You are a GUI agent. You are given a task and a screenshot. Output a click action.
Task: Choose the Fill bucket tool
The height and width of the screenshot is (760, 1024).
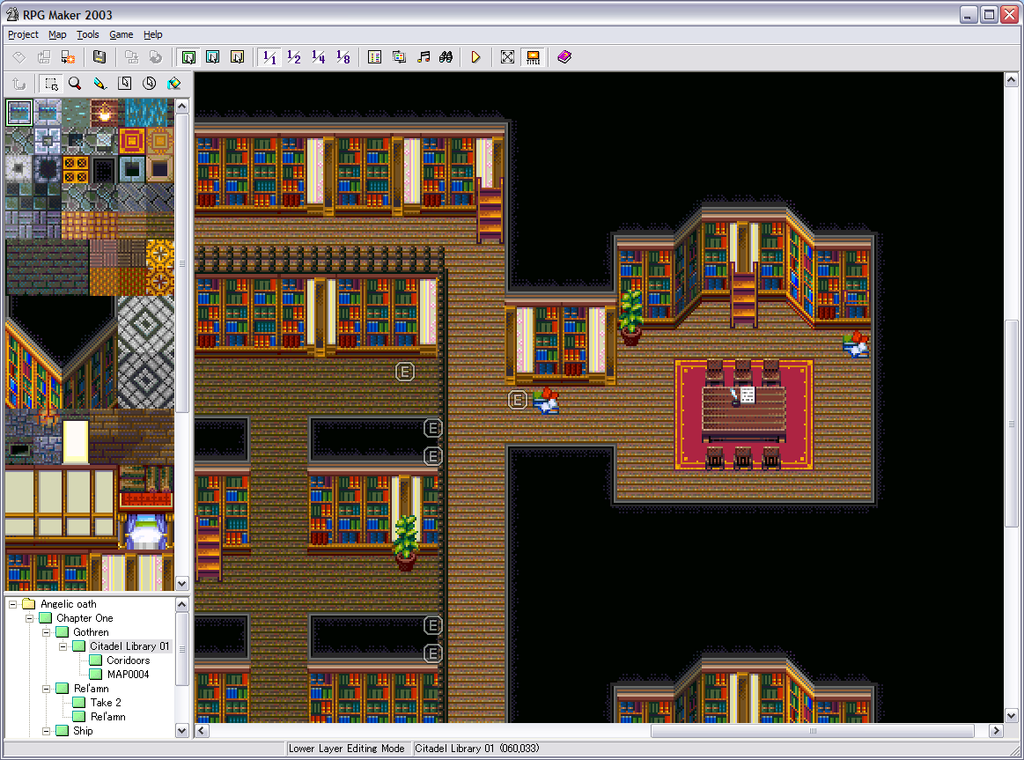[x=174, y=84]
